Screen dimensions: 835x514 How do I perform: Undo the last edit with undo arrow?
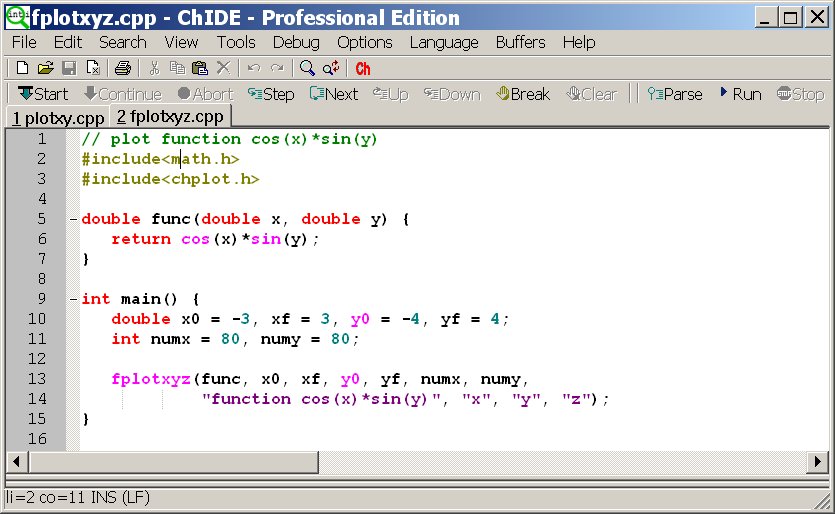[254, 68]
